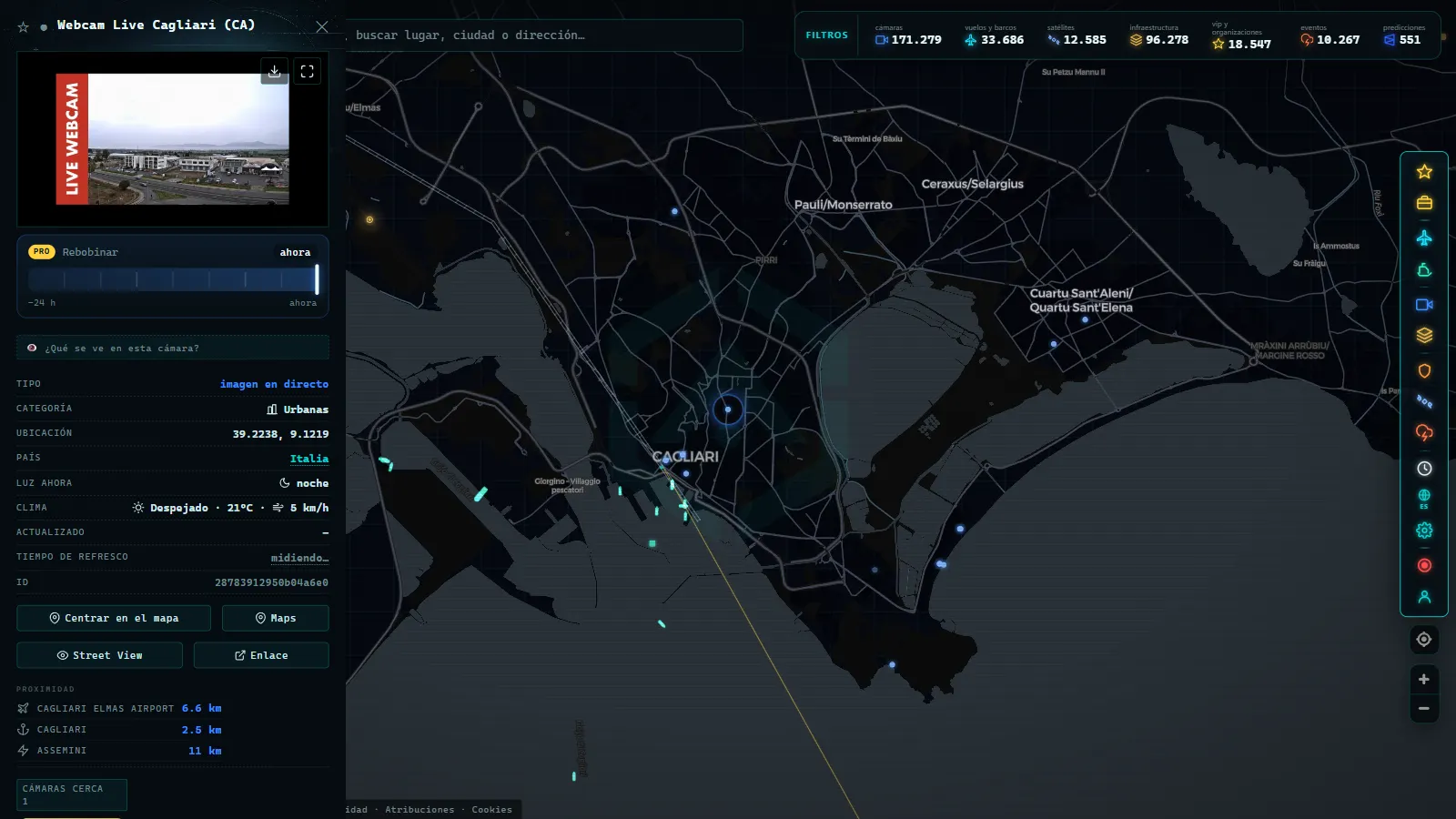The image size is (1456, 819).
Task: Close the Webcam Live Cagliari panel
Action: [x=321, y=26]
